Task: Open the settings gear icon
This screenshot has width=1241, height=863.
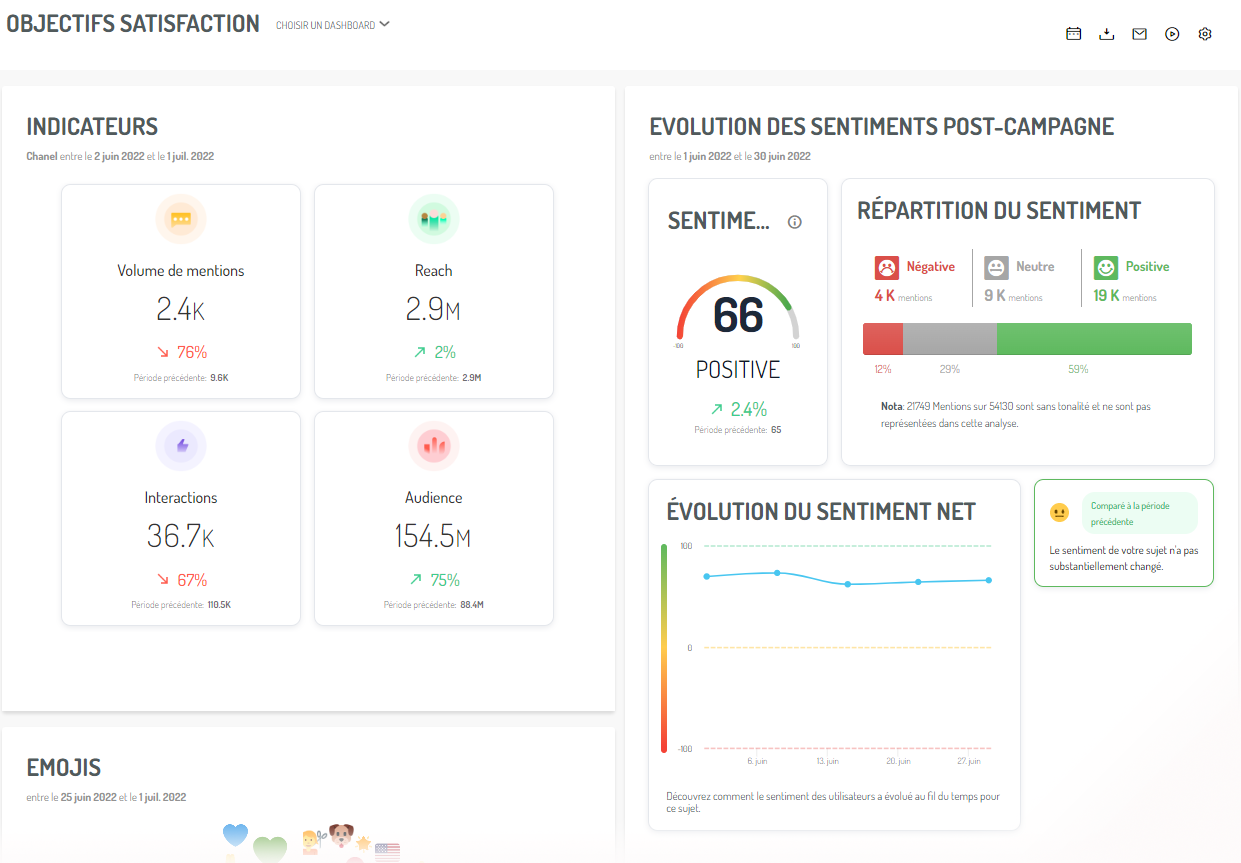Action: point(1205,34)
